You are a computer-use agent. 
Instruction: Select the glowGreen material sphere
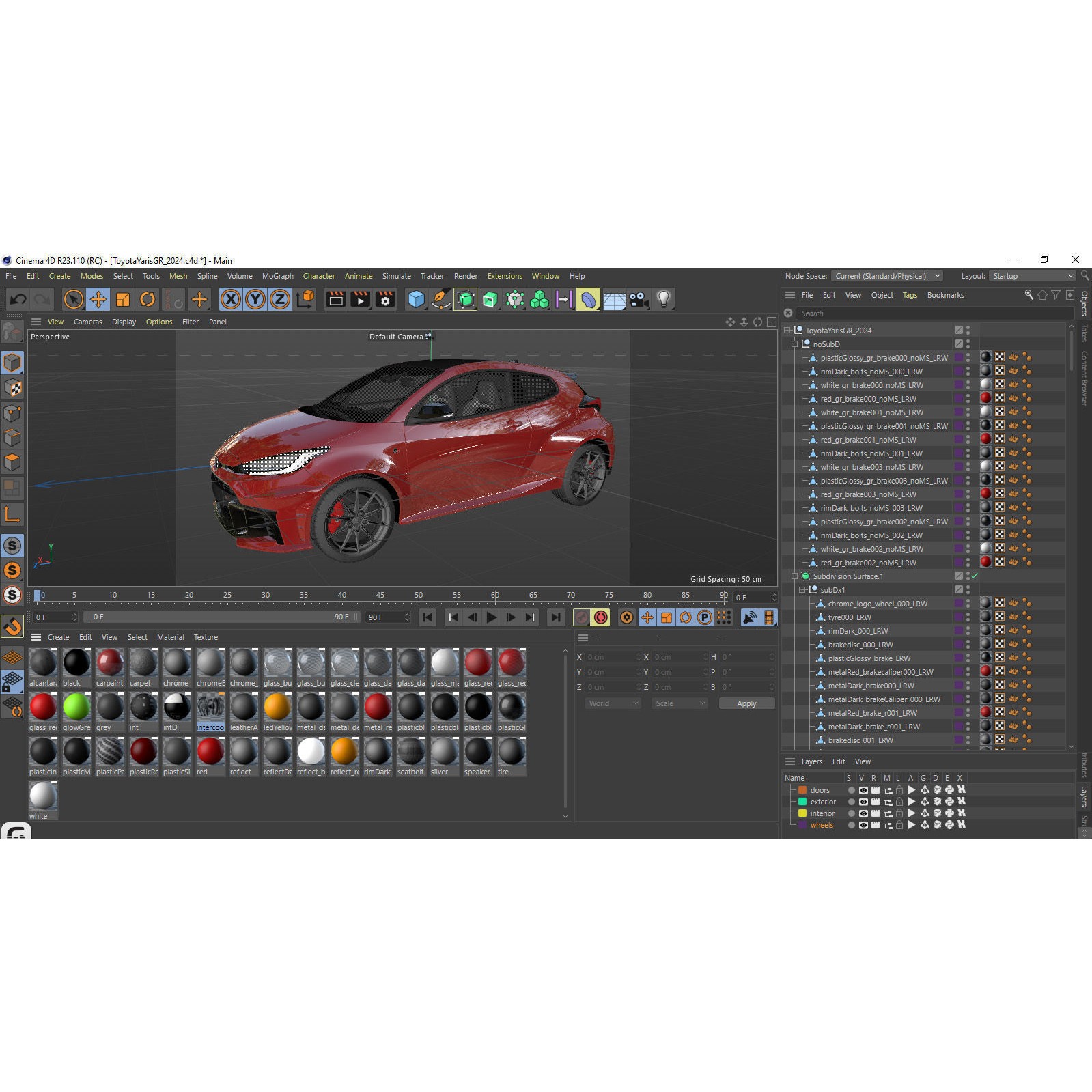(x=76, y=707)
